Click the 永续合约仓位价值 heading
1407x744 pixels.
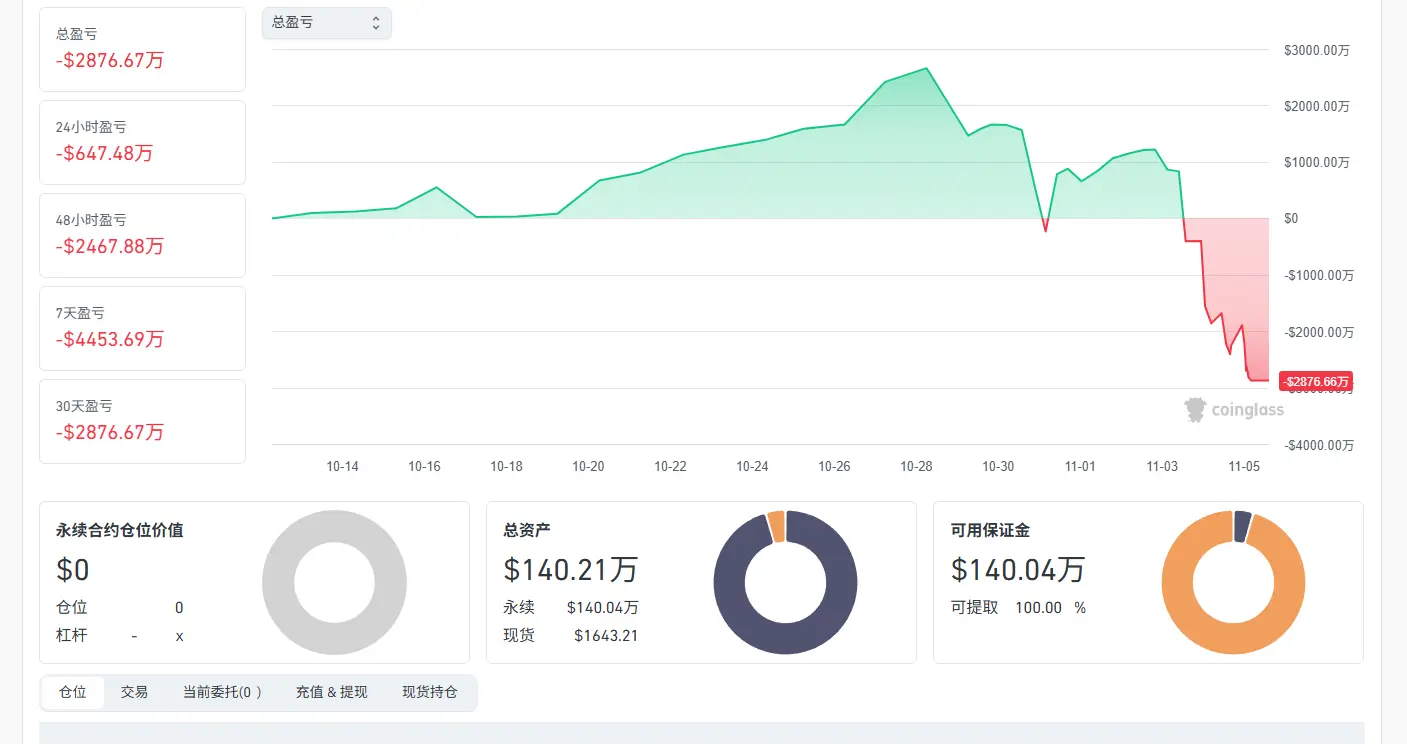120,530
